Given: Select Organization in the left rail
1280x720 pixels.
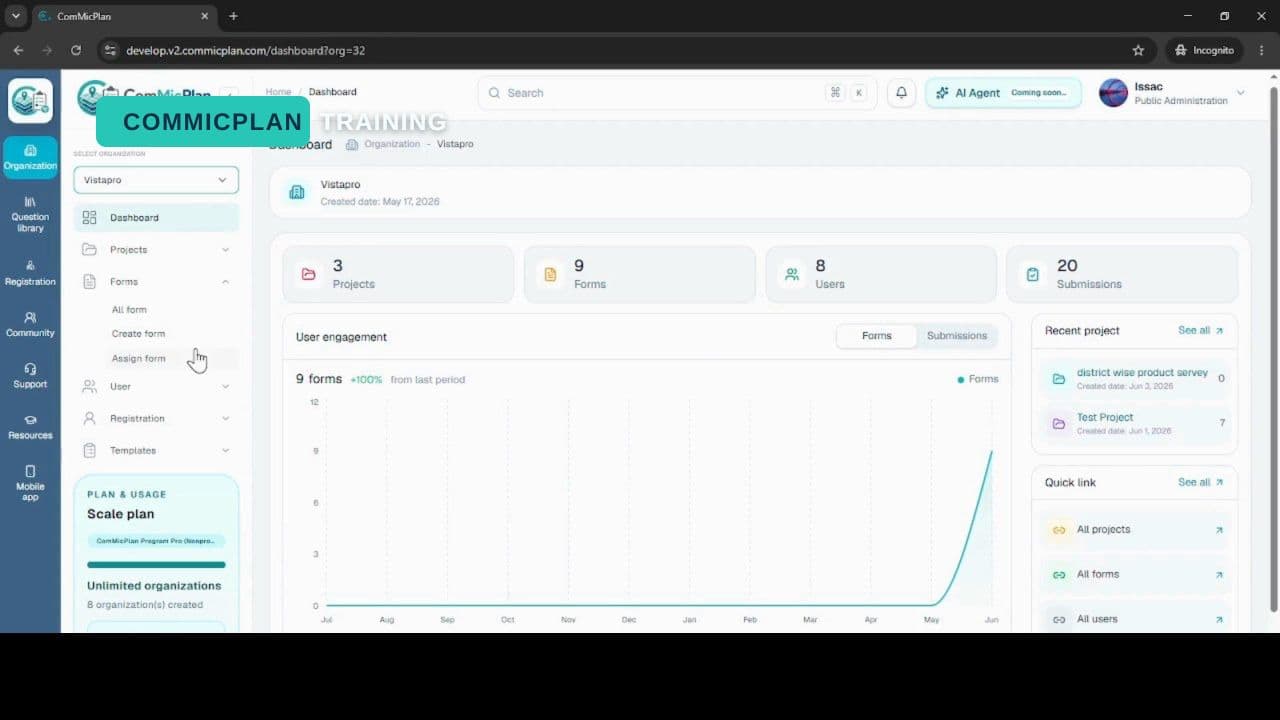Looking at the screenshot, I should pos(30,157).
